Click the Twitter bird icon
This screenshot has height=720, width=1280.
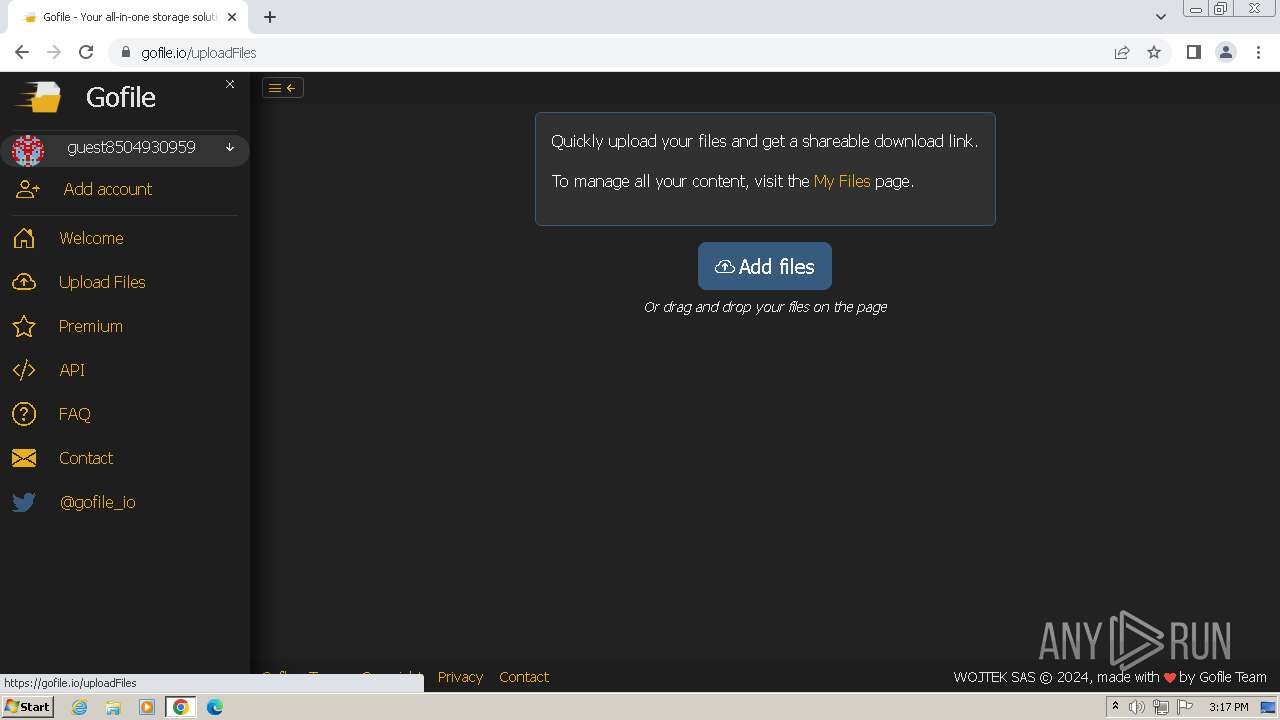coord(24,502)
